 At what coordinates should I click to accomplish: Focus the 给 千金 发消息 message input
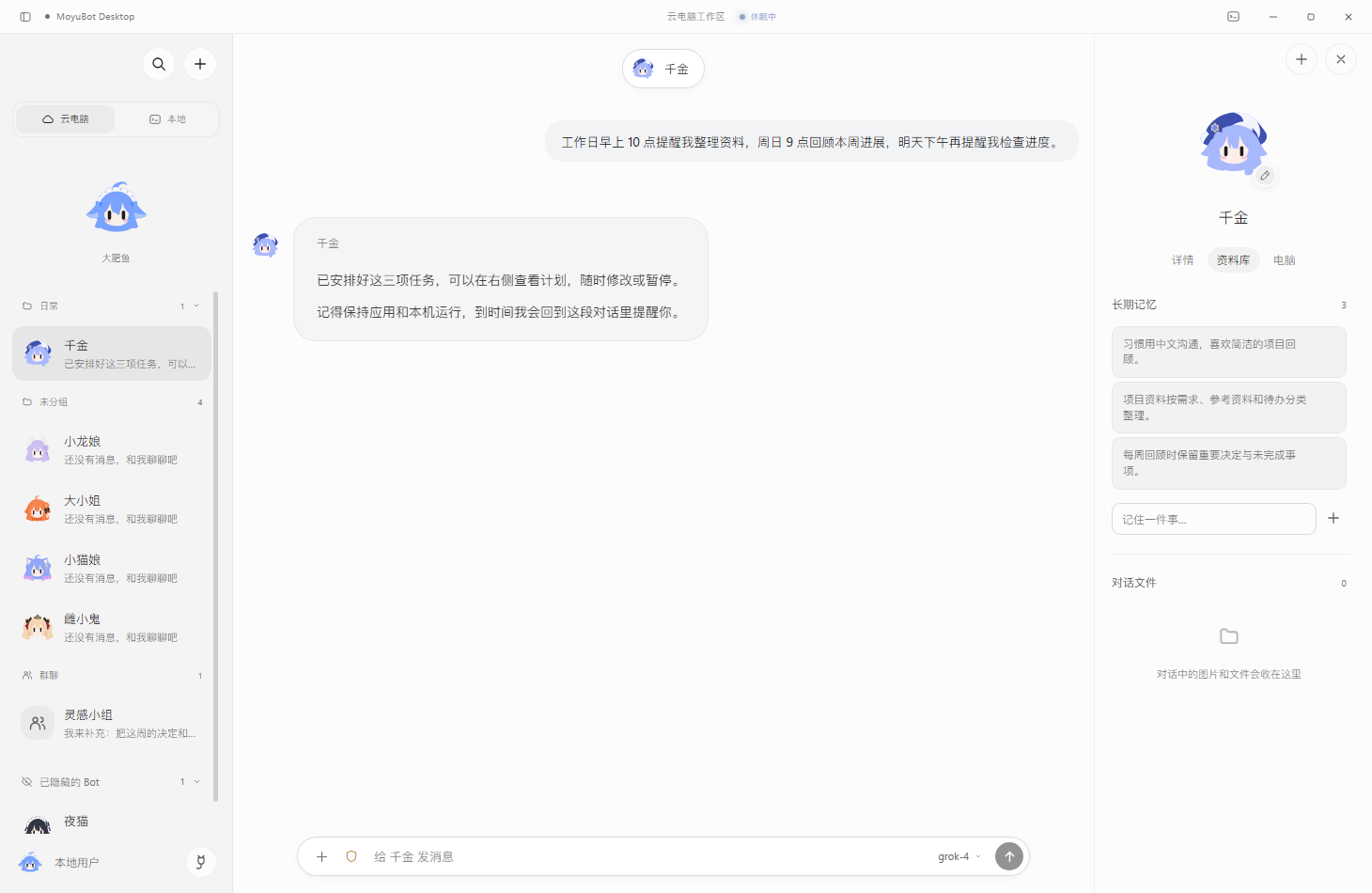(x=648, y=856)
